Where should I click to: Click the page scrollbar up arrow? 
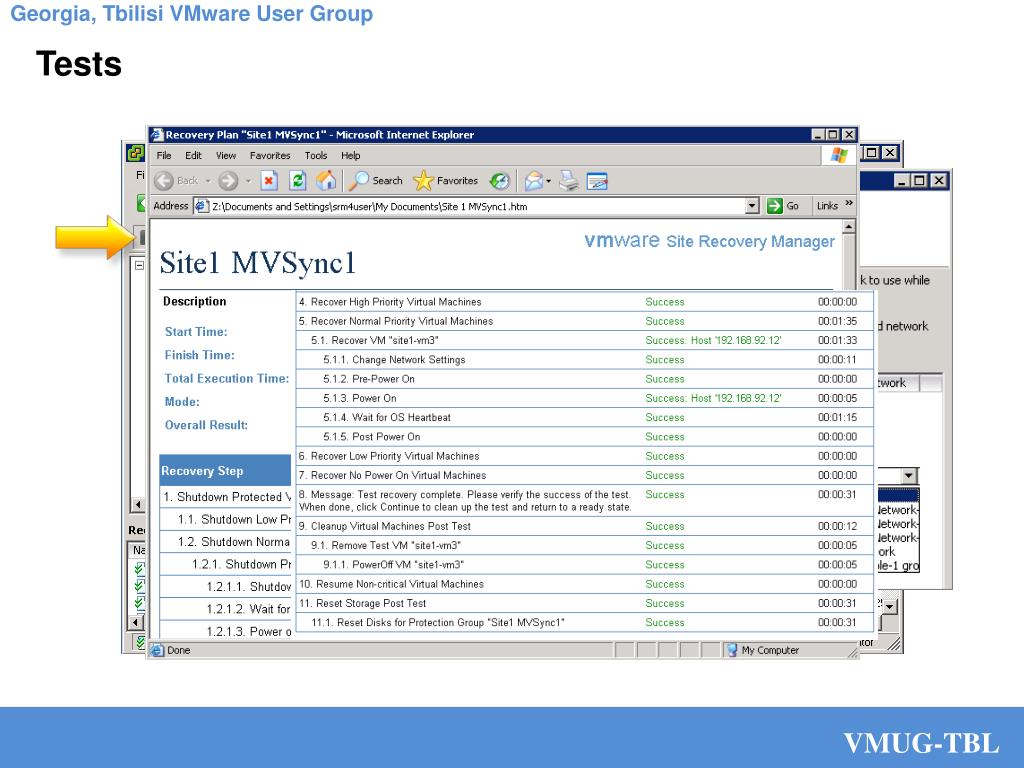coord(848,227)
